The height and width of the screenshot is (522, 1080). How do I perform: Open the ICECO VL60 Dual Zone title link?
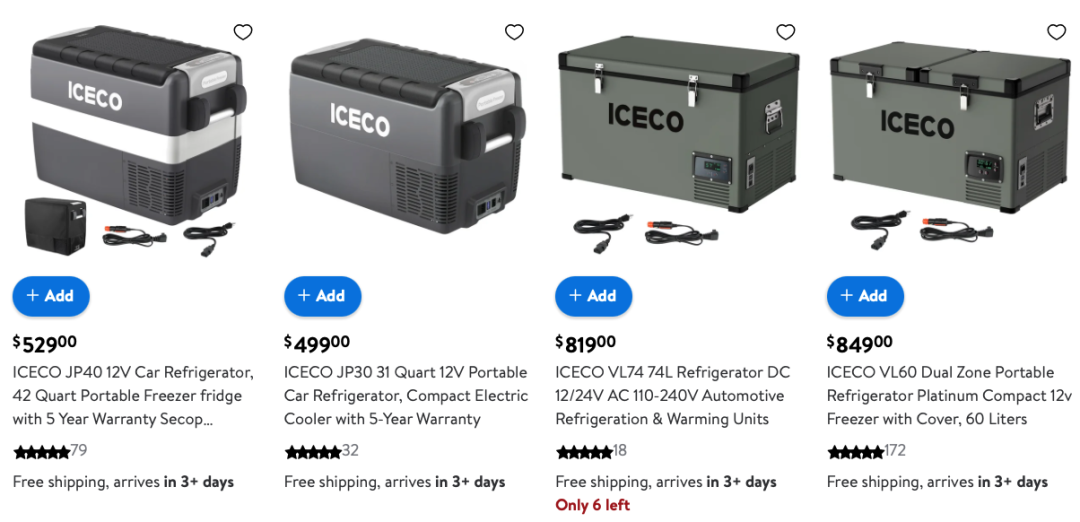click(x=950, y=396)
